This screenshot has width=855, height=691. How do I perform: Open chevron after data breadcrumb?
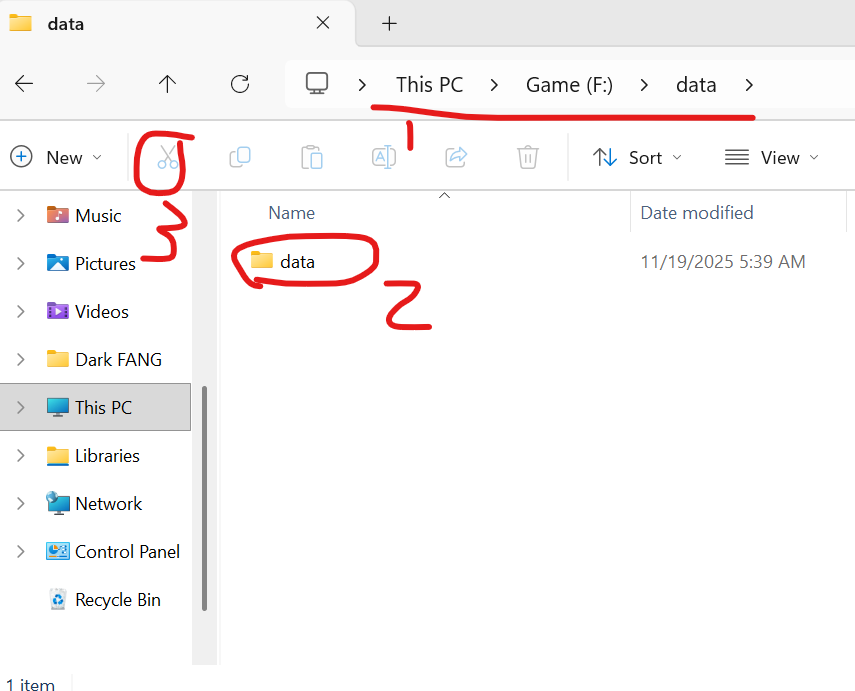749,85
